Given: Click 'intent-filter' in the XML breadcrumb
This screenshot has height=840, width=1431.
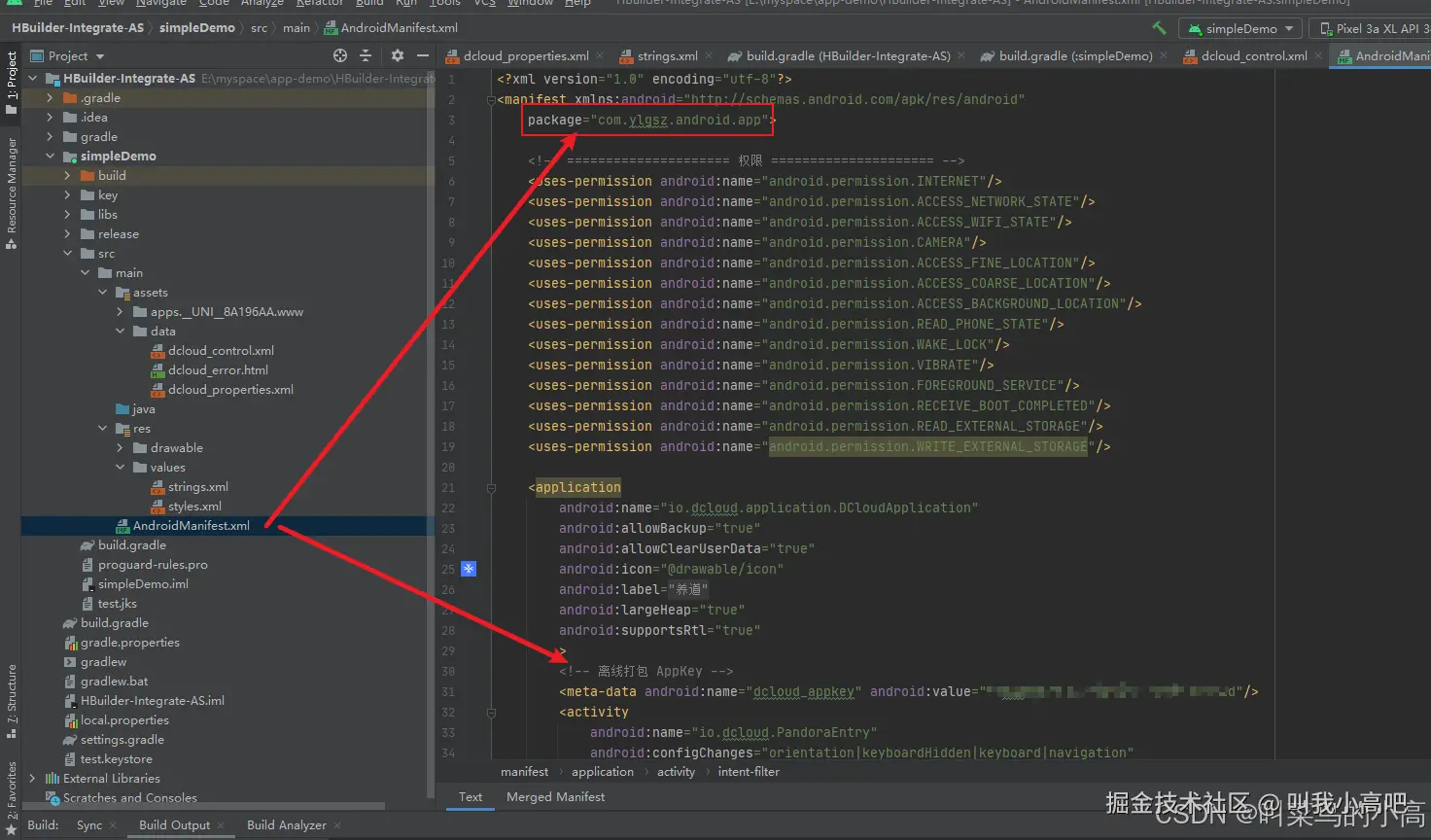Looking at the screenshot, I should (749, 772).
